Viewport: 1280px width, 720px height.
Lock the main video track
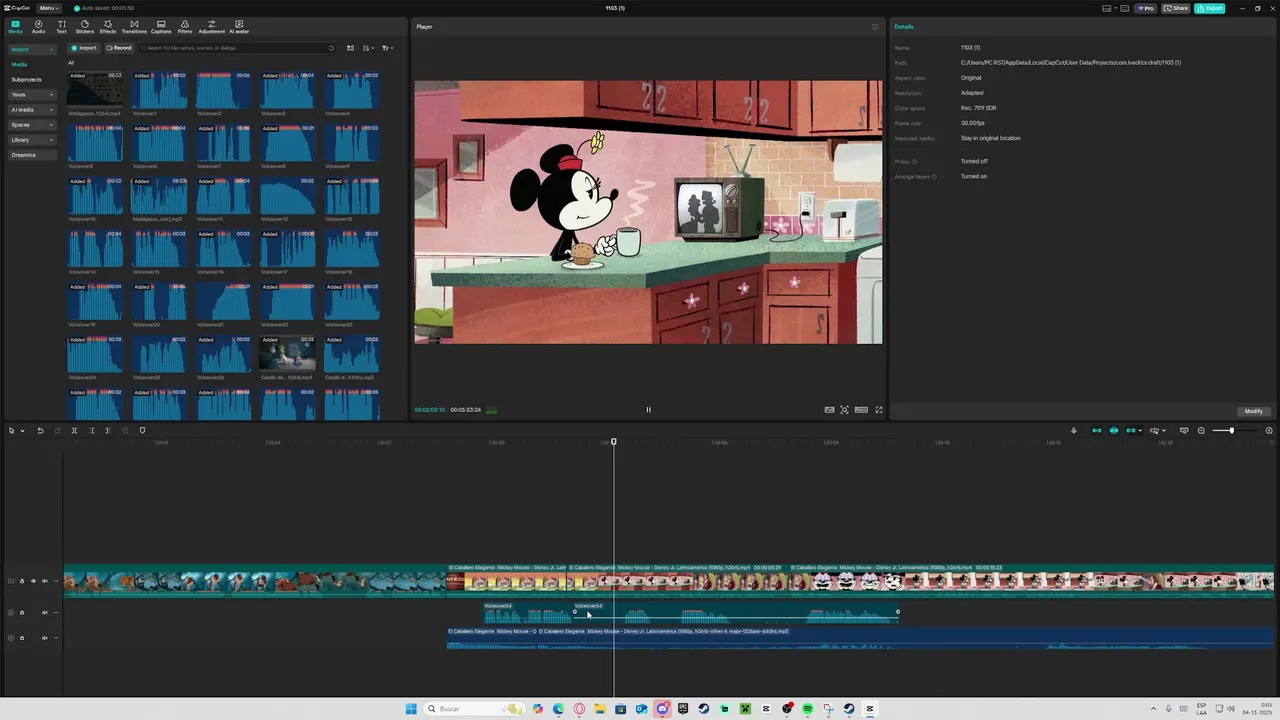[x=22, y=581]
